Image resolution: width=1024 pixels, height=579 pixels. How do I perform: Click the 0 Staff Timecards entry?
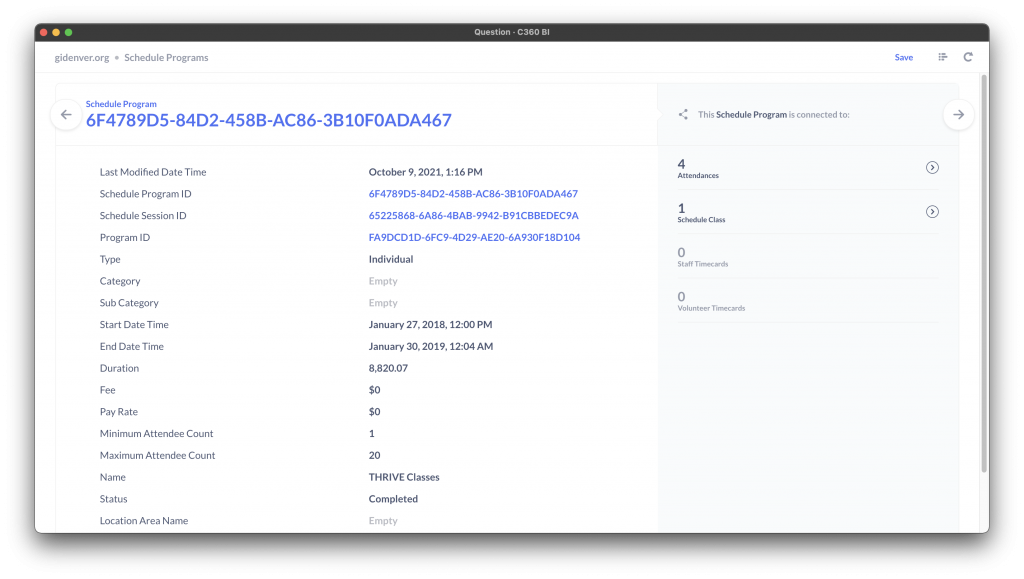click(808, 257)
